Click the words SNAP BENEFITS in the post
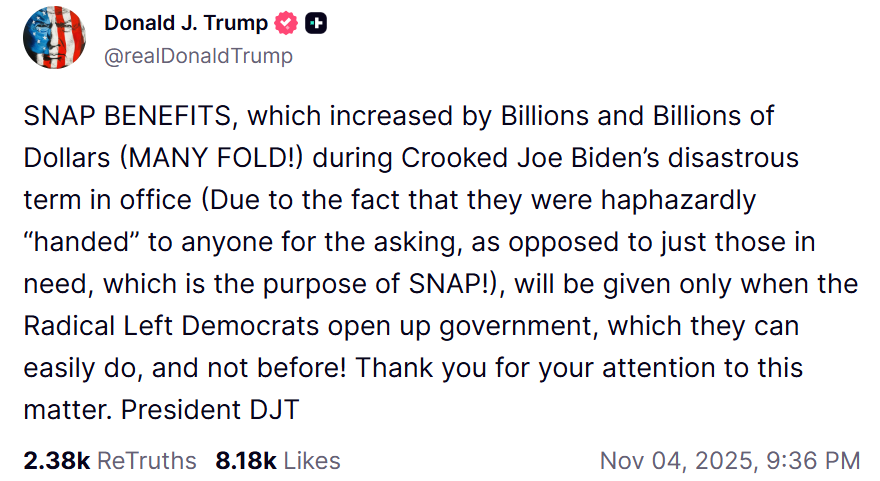 (128, 116)
